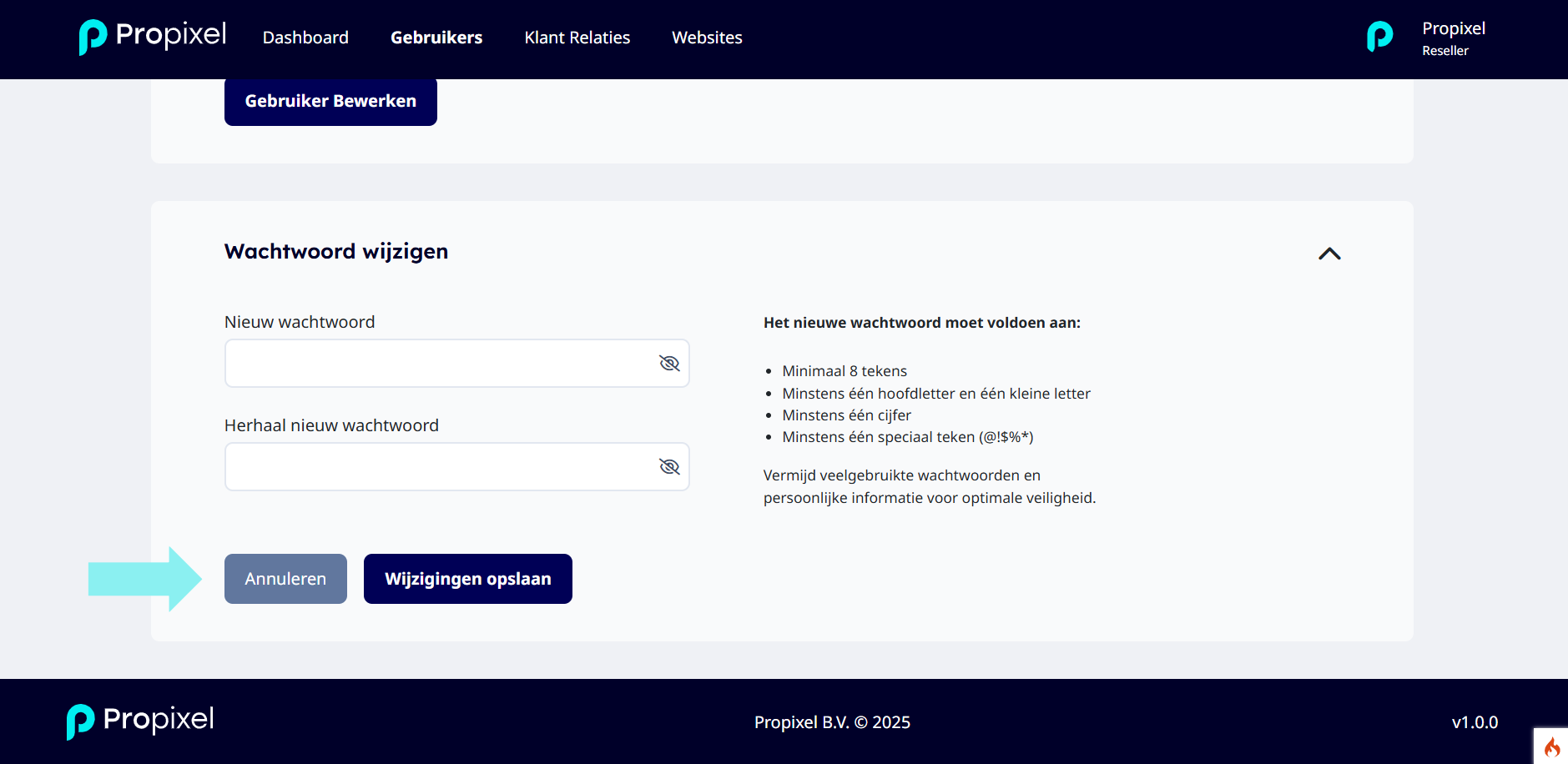Go to Klant Relaties page
The height and width of the screenshot is (764, 1568).
click(x=577, y=38)
